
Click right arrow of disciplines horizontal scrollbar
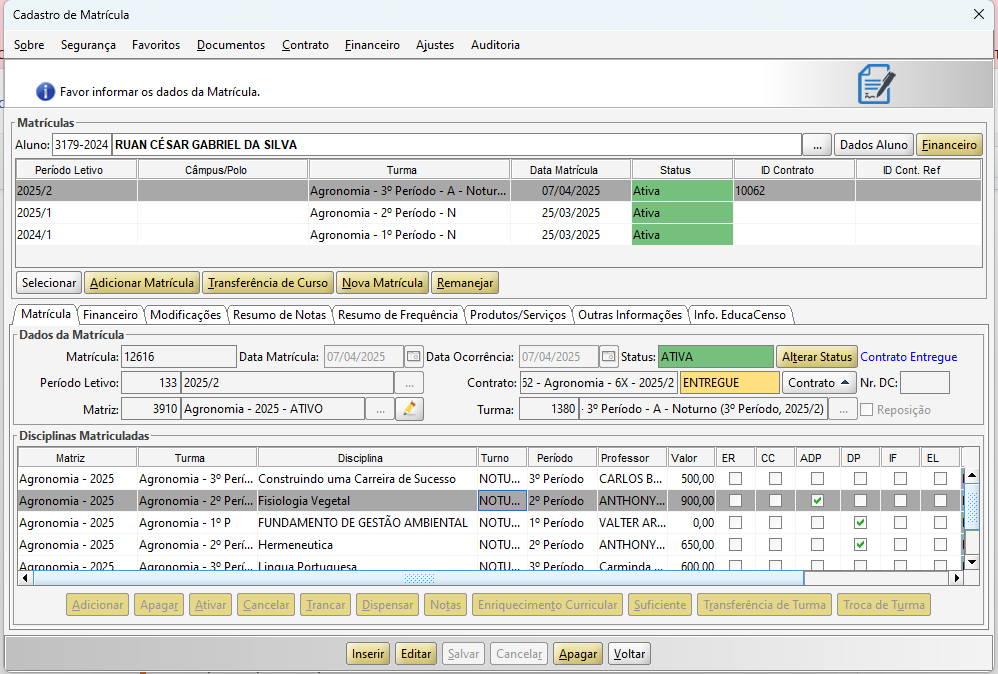(x=956, y=578)
